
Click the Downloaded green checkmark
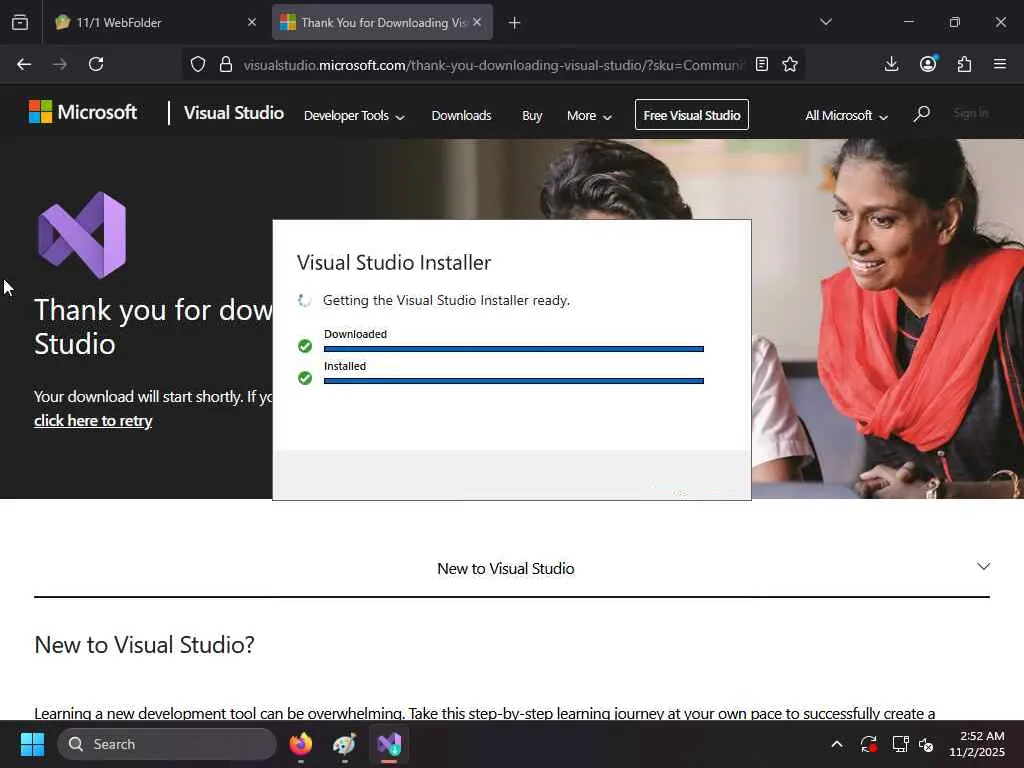point(305,345)
